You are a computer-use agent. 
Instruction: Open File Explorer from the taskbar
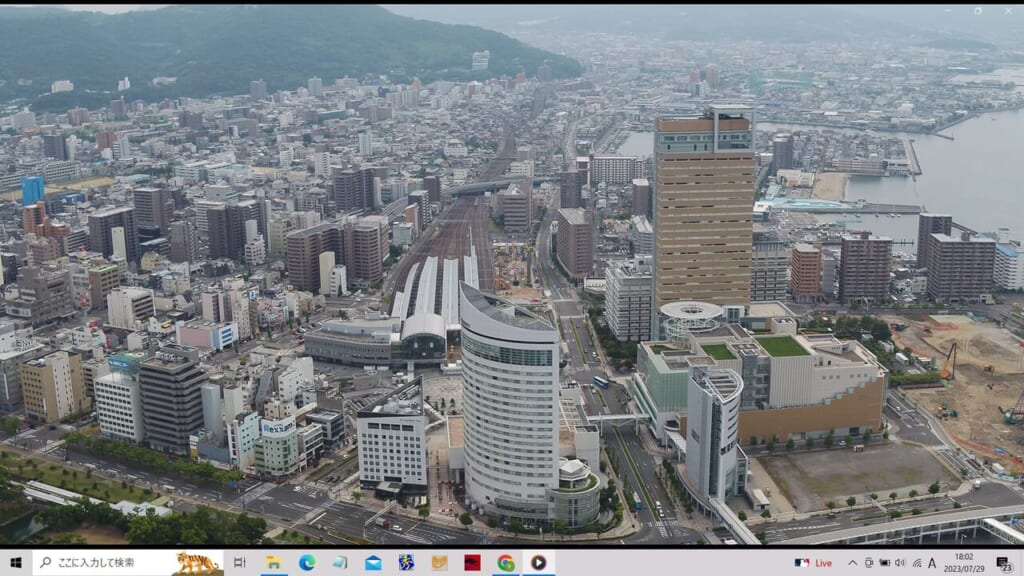tap(272, 562)
